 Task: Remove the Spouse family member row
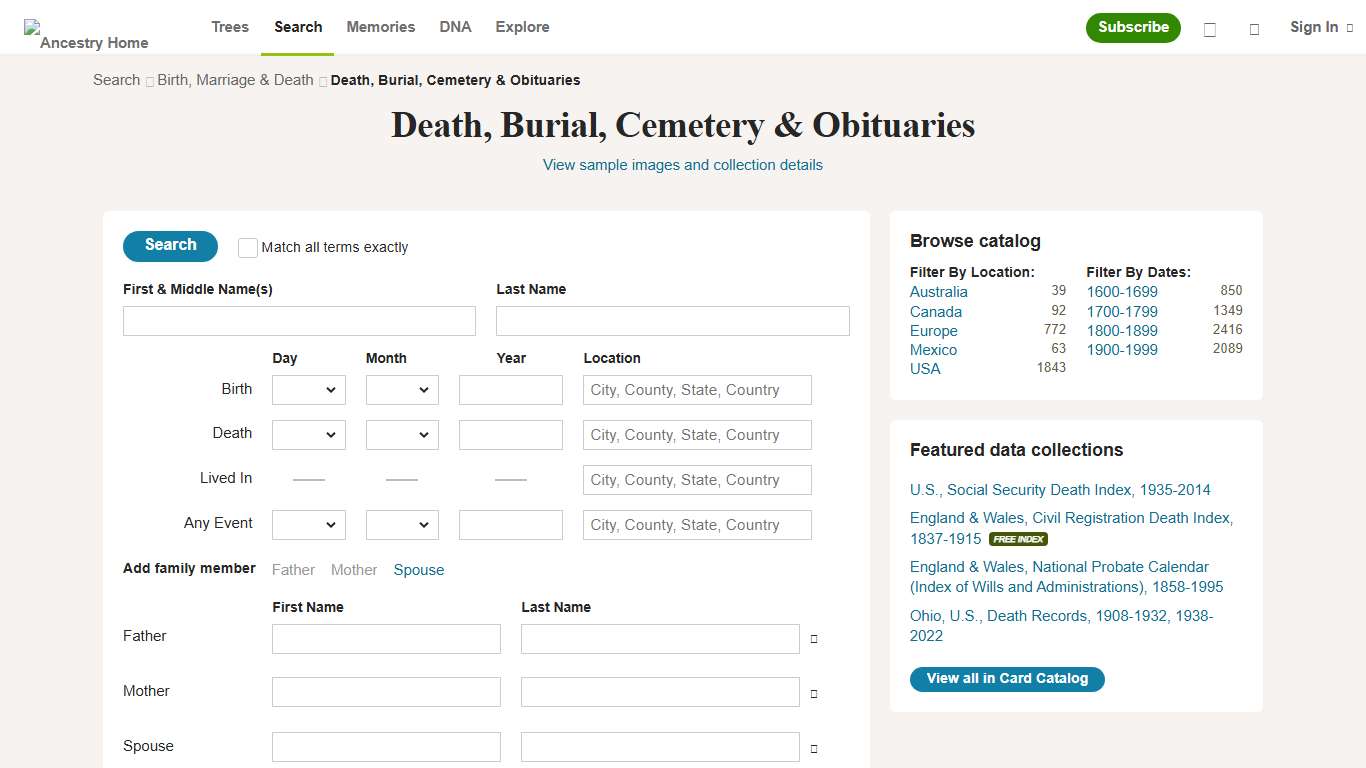coord(813,747)
